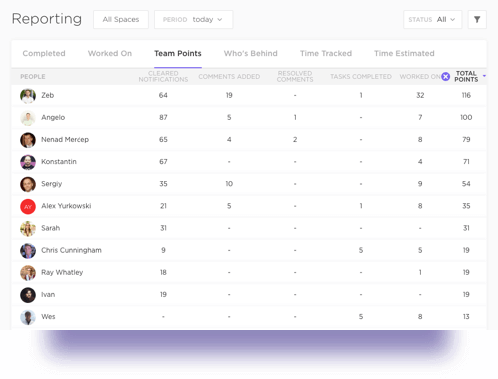Open the filter funnel icon button

click(477, 20)
